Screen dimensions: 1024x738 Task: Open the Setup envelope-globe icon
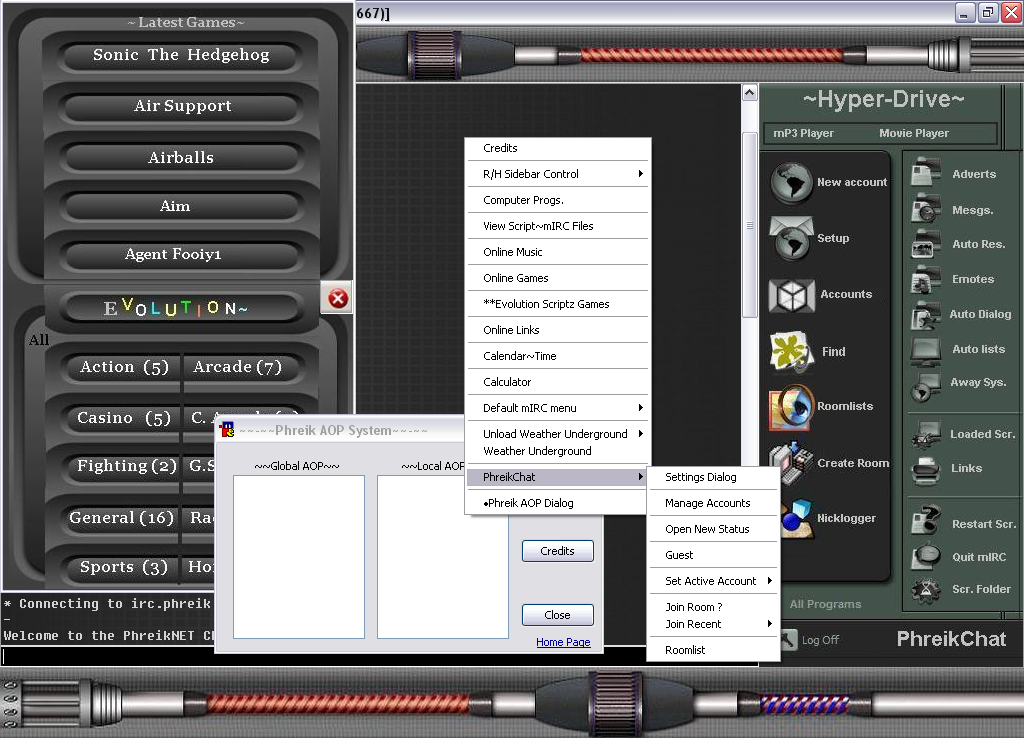click(x=791, y=238)
